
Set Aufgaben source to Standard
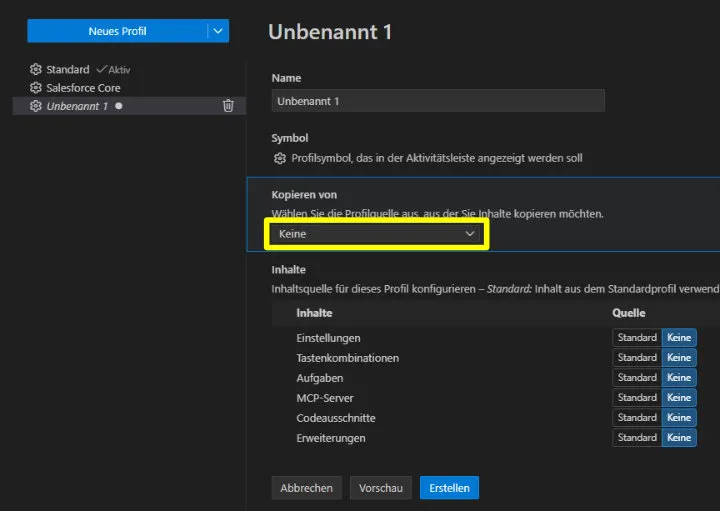tap(636, 378)
